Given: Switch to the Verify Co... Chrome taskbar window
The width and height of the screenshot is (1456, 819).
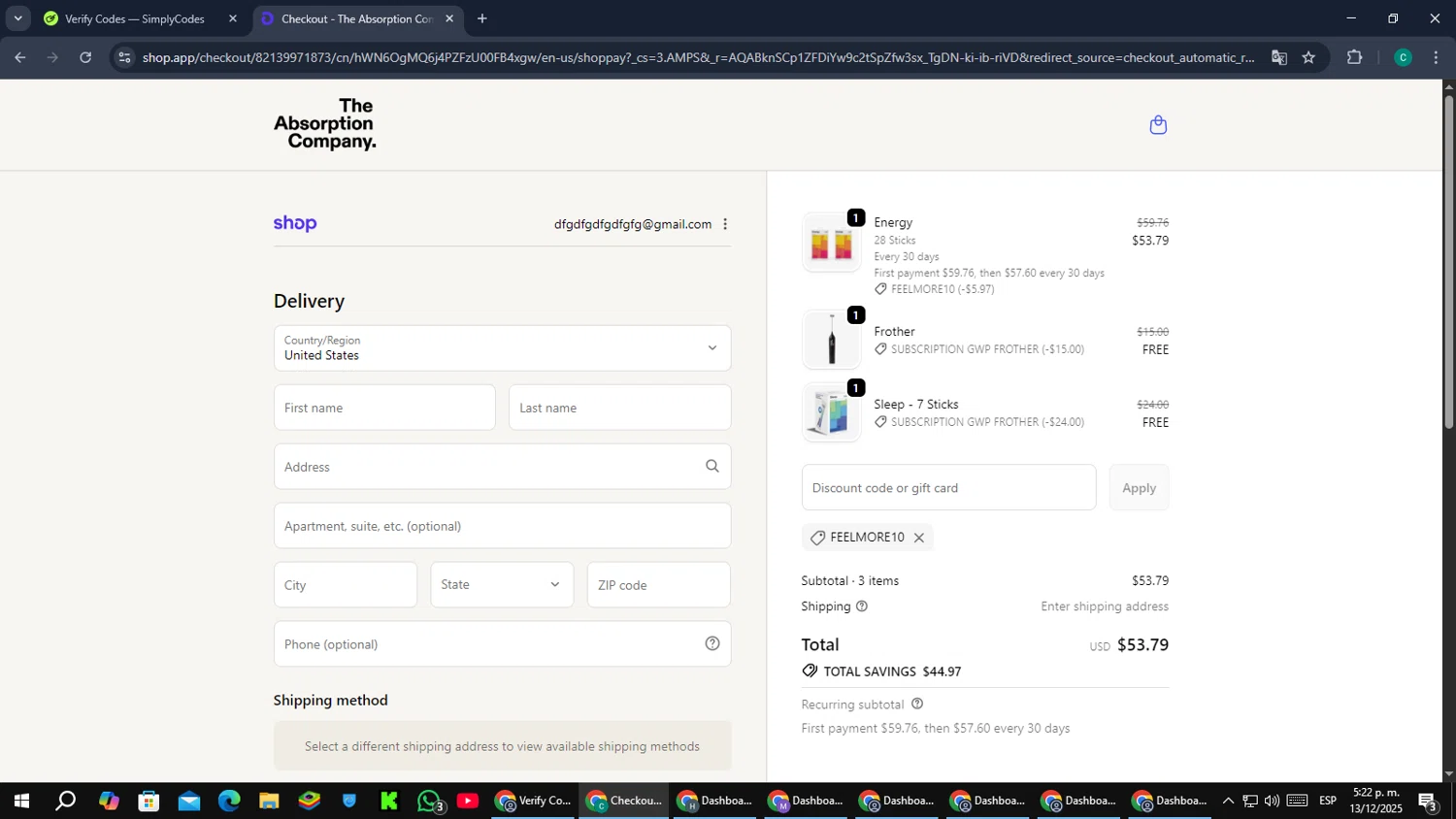Looking at the screenshot, I should [534, 801].
